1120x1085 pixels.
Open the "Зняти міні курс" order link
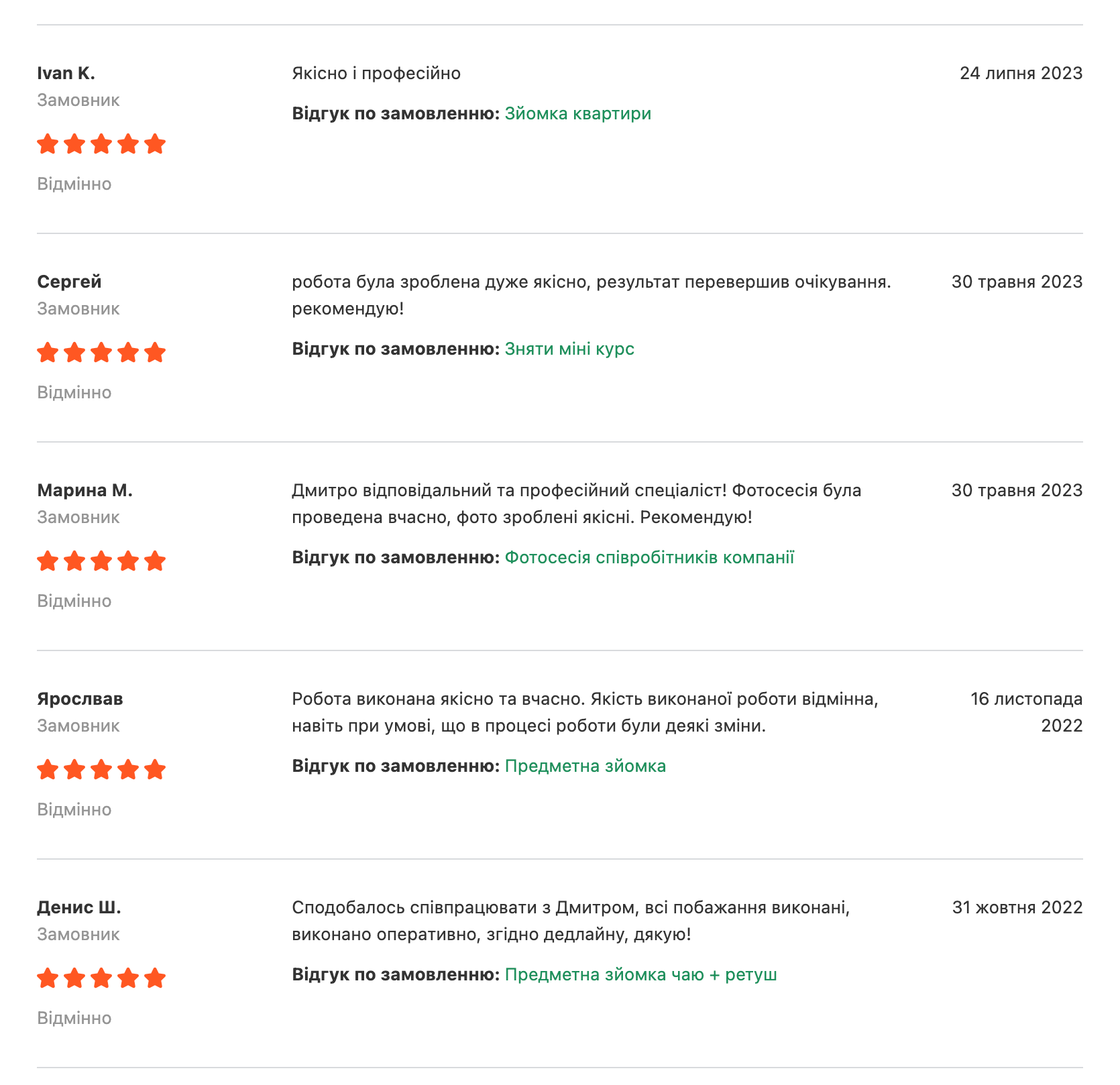(569, 349)
